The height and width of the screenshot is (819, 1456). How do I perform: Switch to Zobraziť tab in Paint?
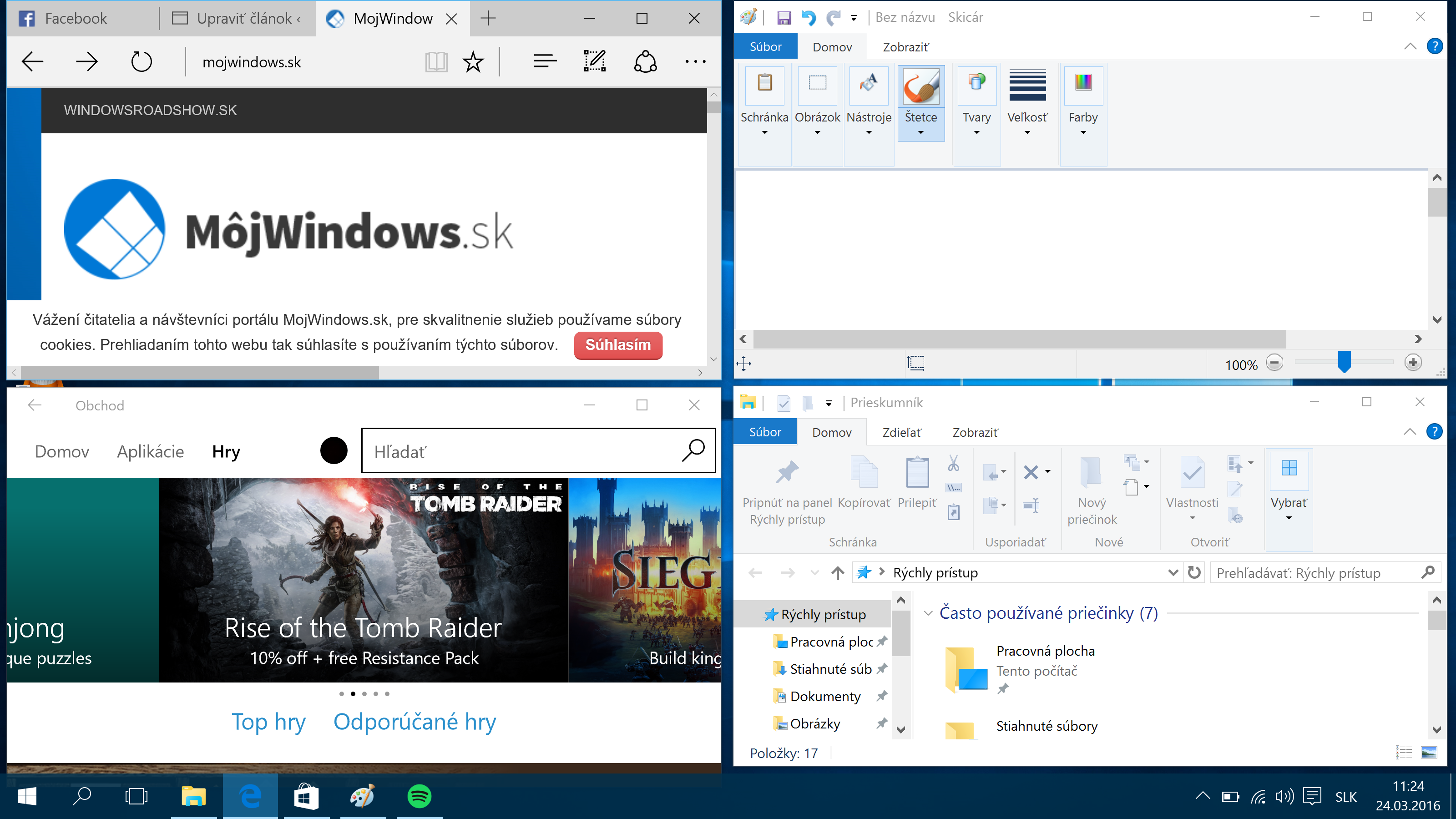tap(905, 47)
